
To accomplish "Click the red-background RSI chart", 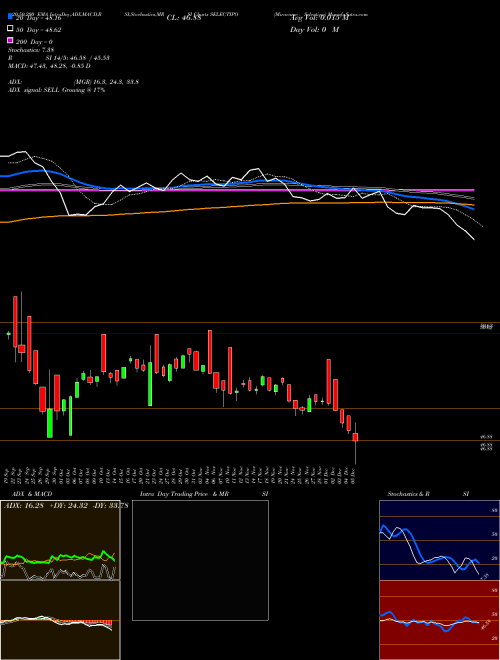I will tap(439, 620).
